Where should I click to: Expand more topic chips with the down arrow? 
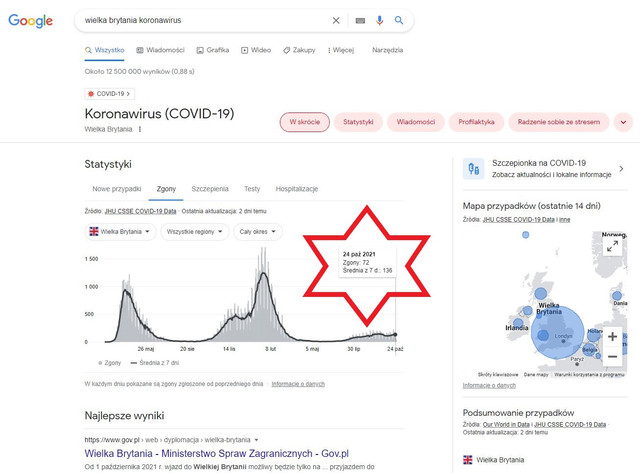click(623, 122)
